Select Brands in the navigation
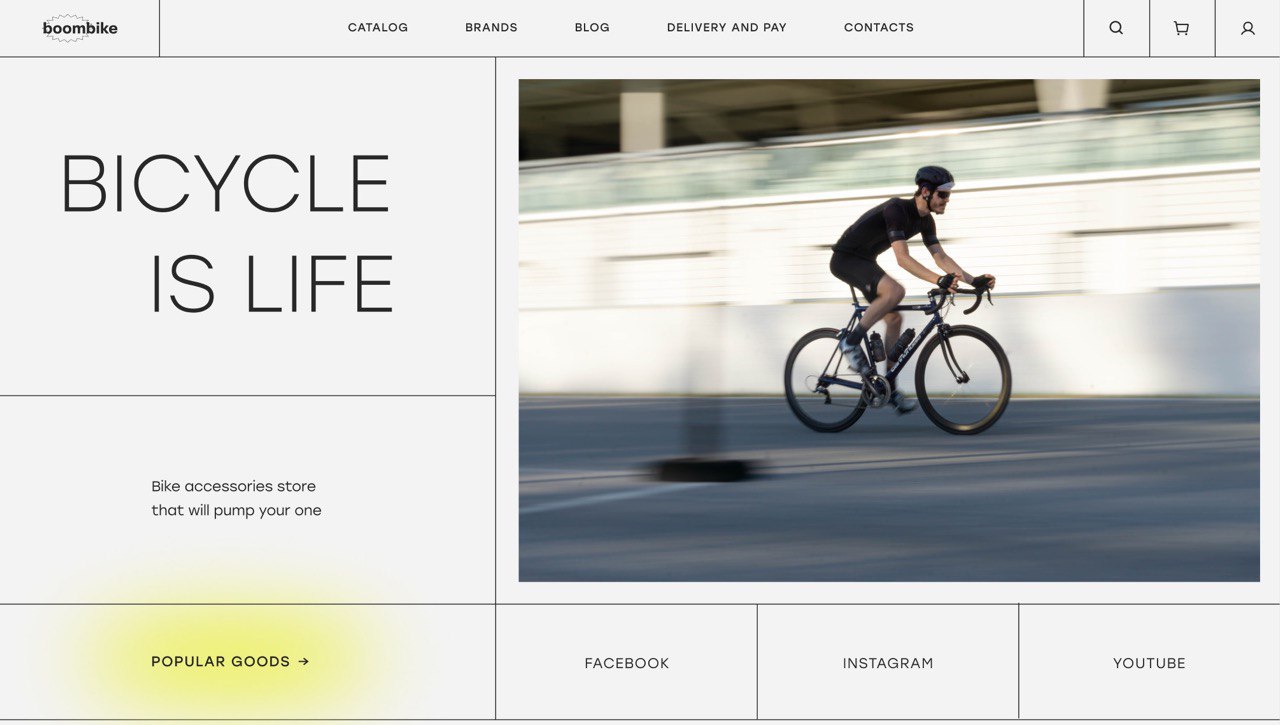Viewport: 1280px width, 725px height. coord(491,28)
